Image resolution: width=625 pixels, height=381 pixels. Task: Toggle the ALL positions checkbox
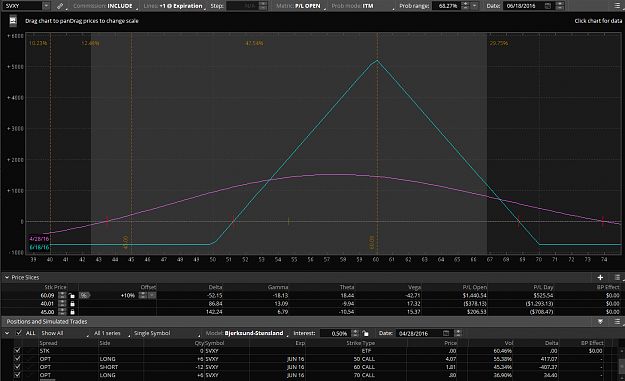(x=19, y=333)
